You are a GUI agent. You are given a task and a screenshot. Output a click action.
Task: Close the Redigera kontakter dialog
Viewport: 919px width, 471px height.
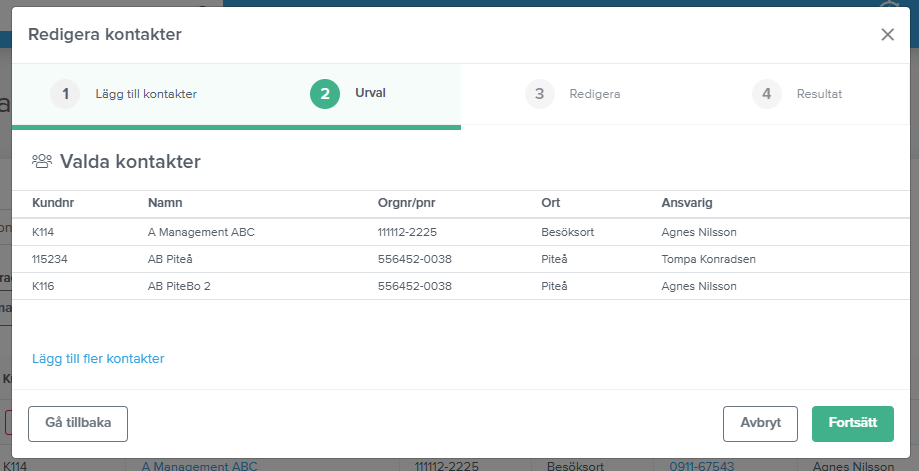pos(887,35)
